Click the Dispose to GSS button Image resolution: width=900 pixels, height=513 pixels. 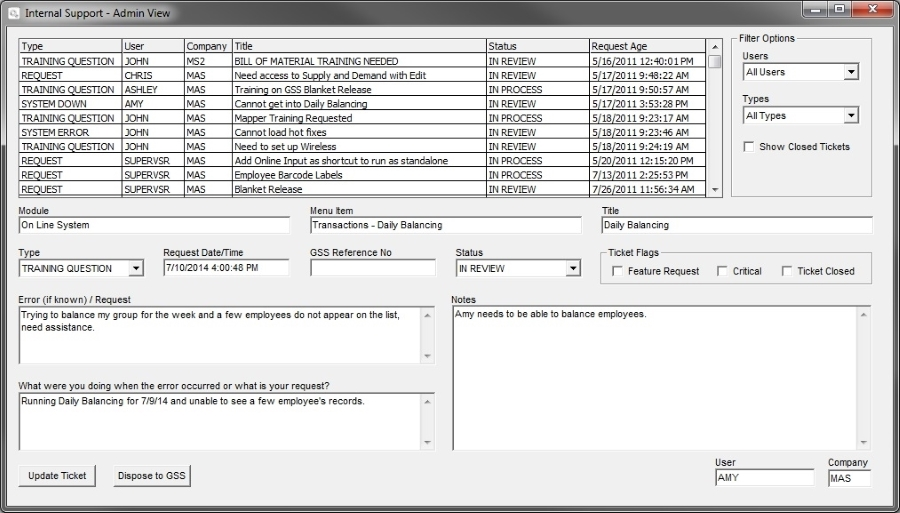coord(152,476)
